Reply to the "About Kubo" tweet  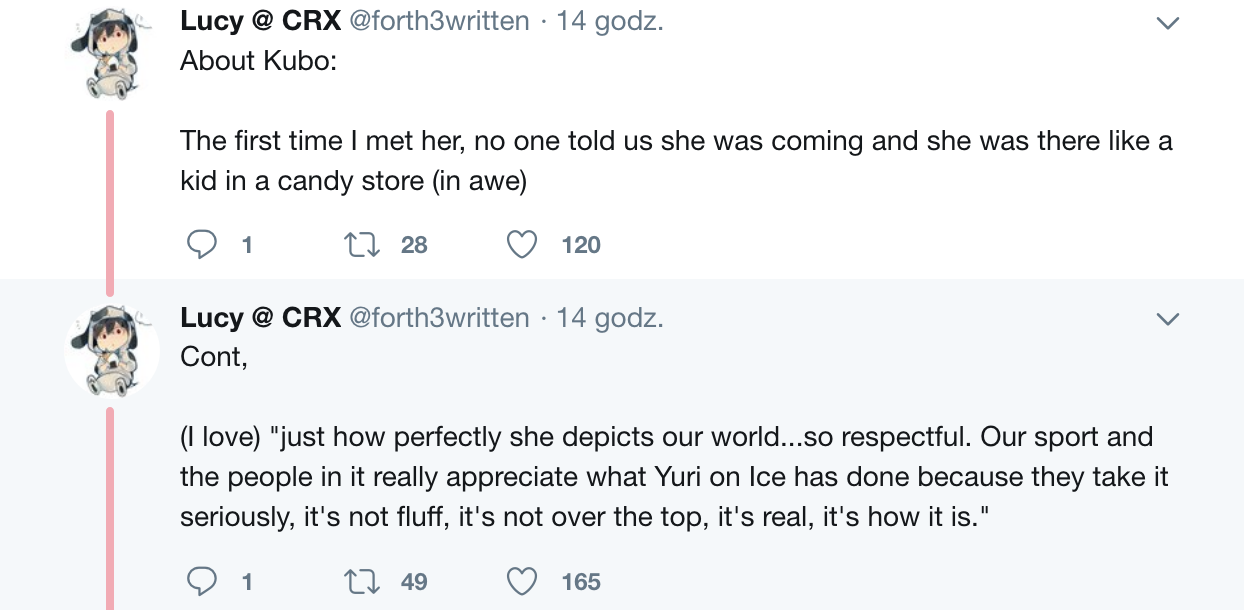pos(204,245)
